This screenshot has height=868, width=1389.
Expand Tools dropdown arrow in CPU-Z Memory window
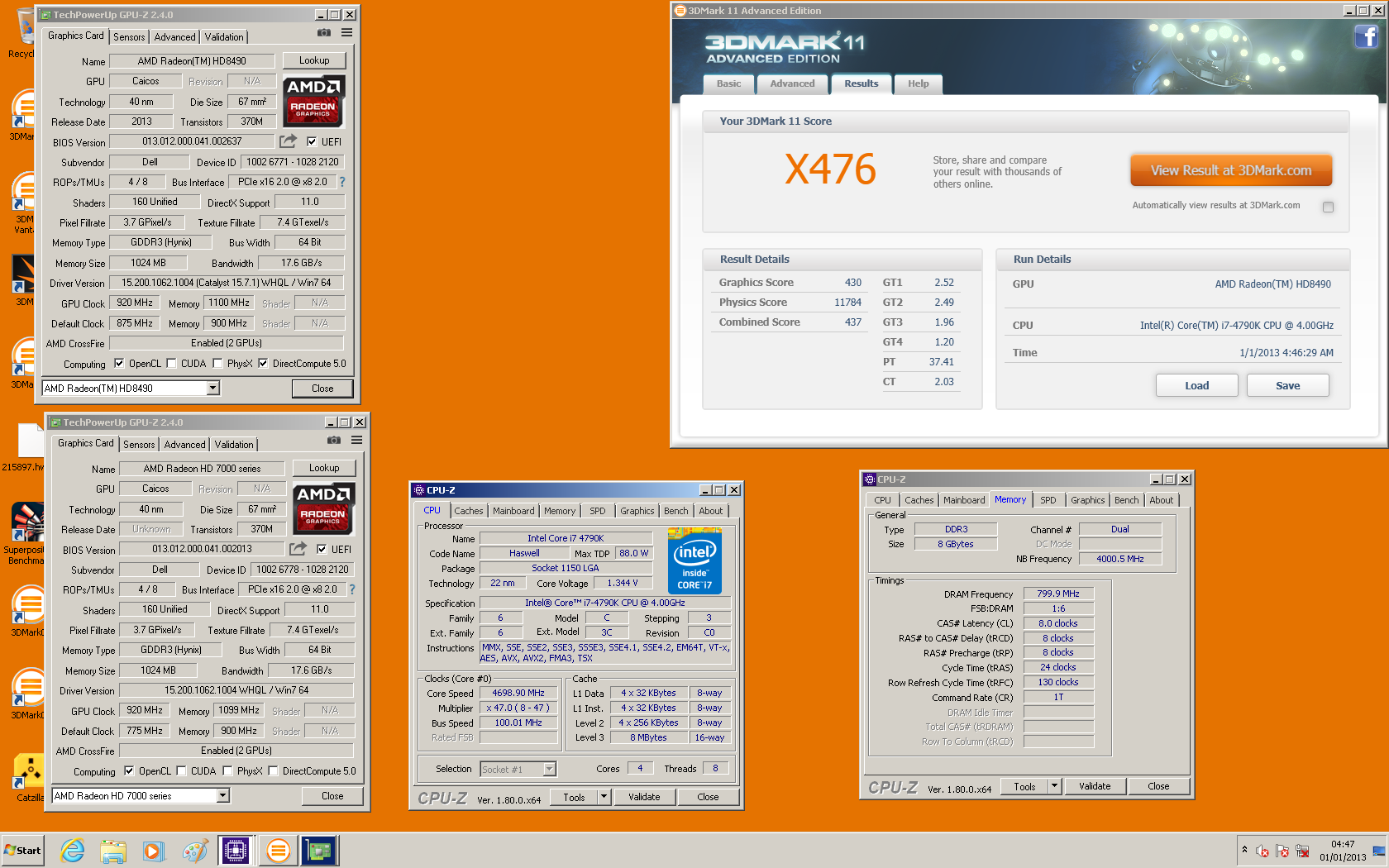pyautogui.click(x=1054, y=786)
